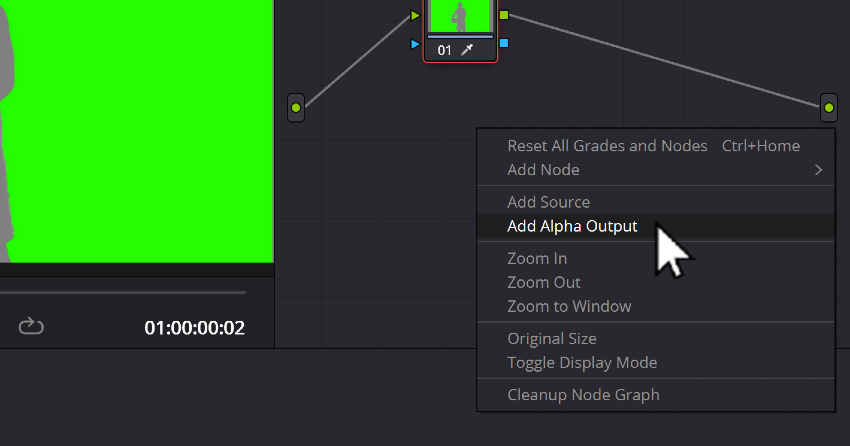850x446 pixels.
Task: Open the Add Node submenu
Action: point(655,170)
